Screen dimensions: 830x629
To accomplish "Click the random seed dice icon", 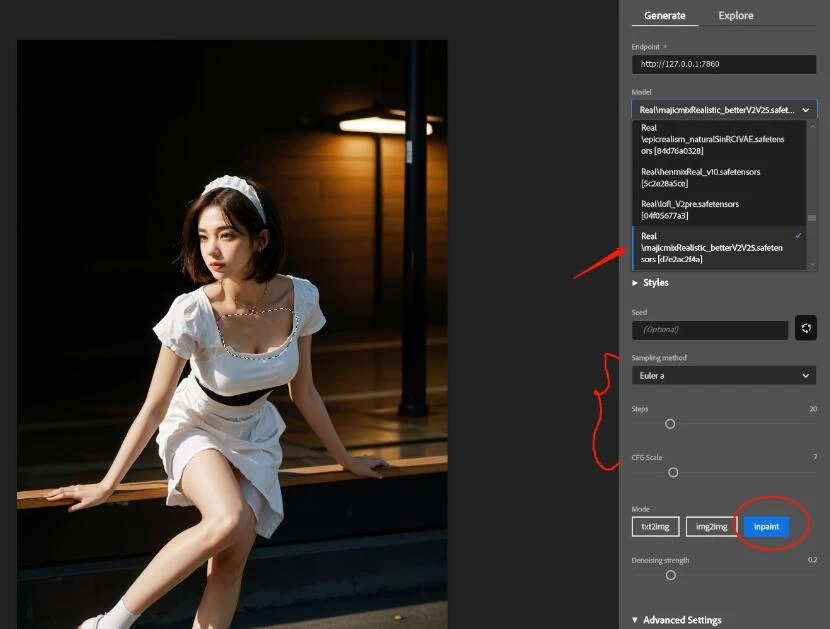I will click(x=806, y=329).
